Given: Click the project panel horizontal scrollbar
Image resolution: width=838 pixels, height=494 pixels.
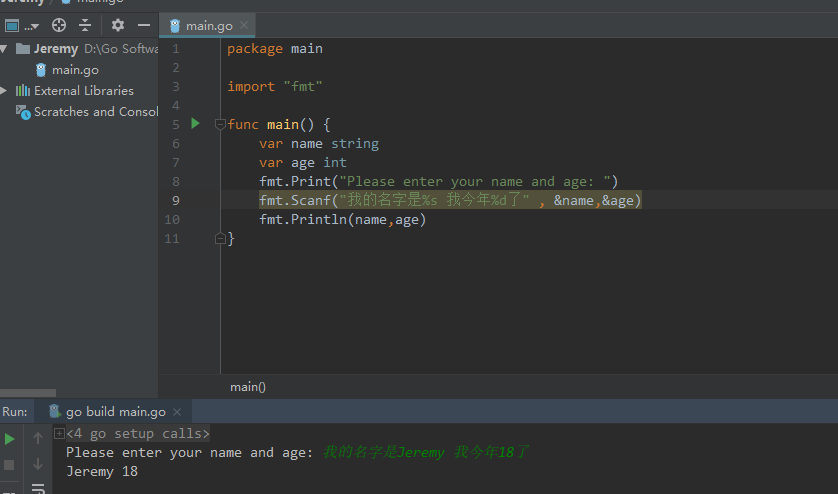Looking at the screenshot, I should pos(28,393).
